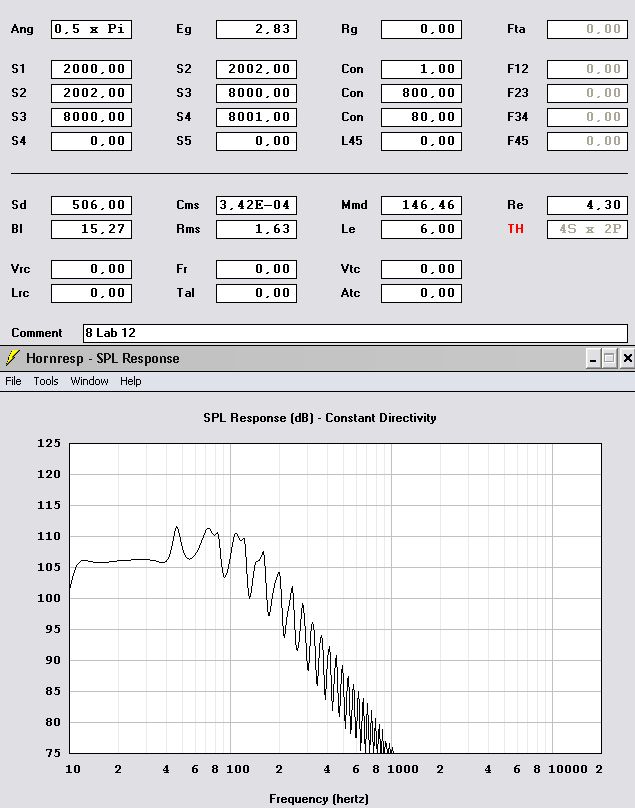Click the Fr input field
This screenshot has height=808, width=635.
point(256,269)
